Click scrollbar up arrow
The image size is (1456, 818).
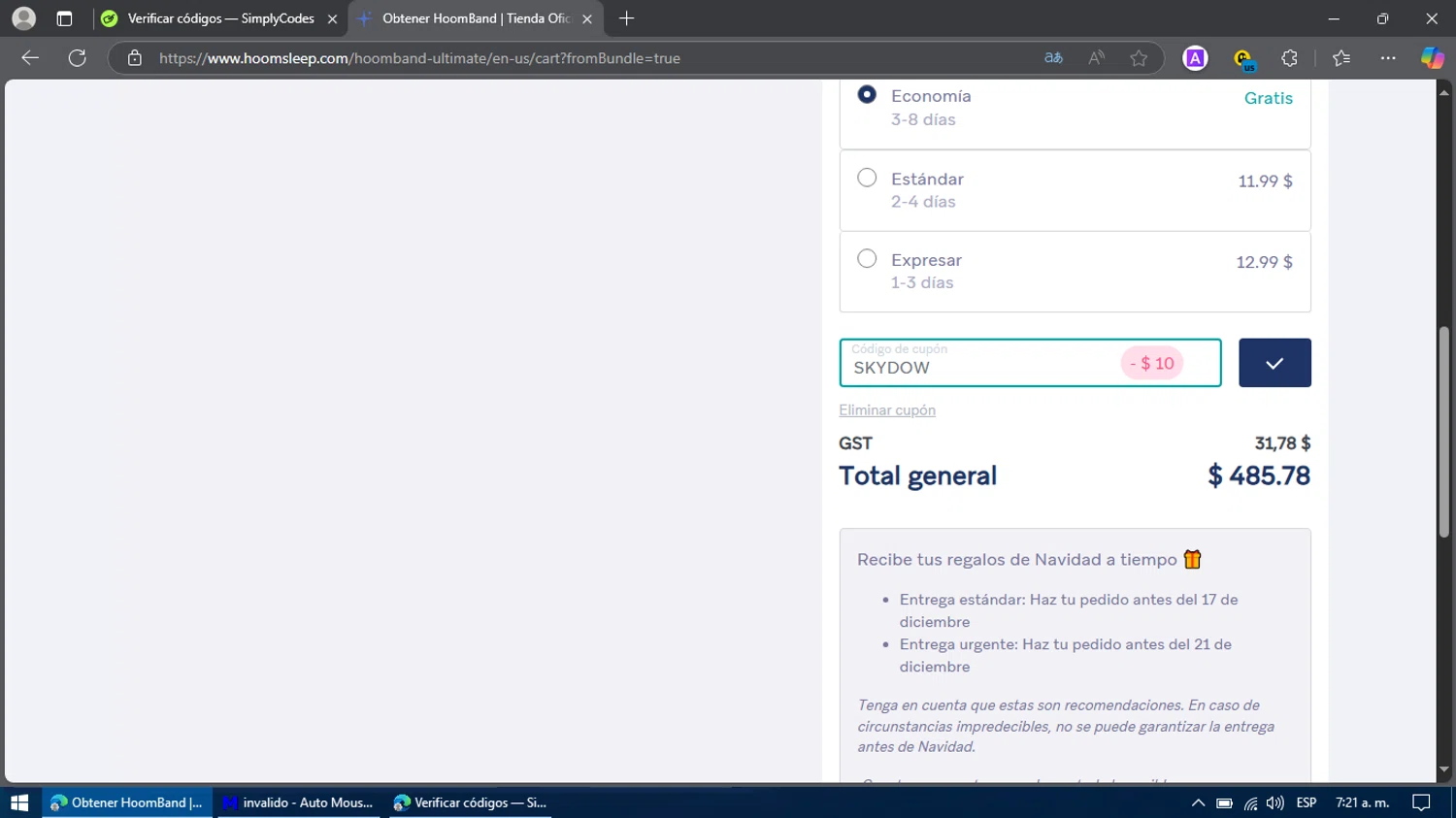click(x=1443, y=92)
